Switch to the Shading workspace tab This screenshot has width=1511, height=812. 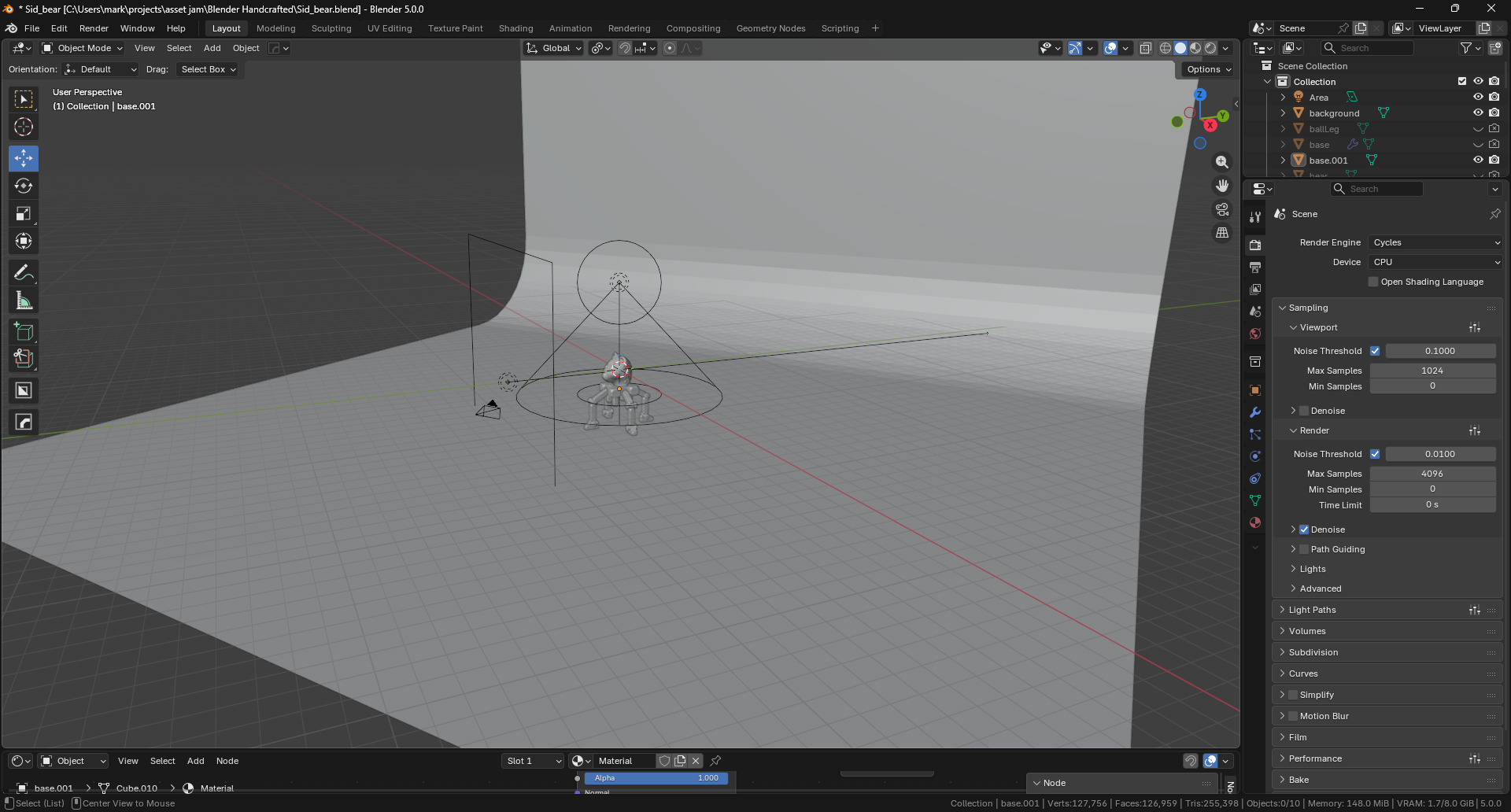point(515,28)
